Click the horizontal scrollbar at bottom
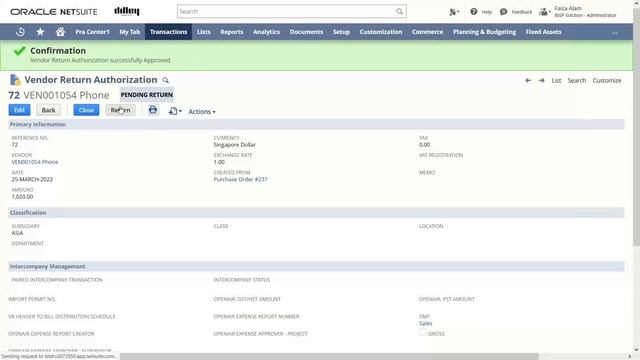 coord(329,356)
